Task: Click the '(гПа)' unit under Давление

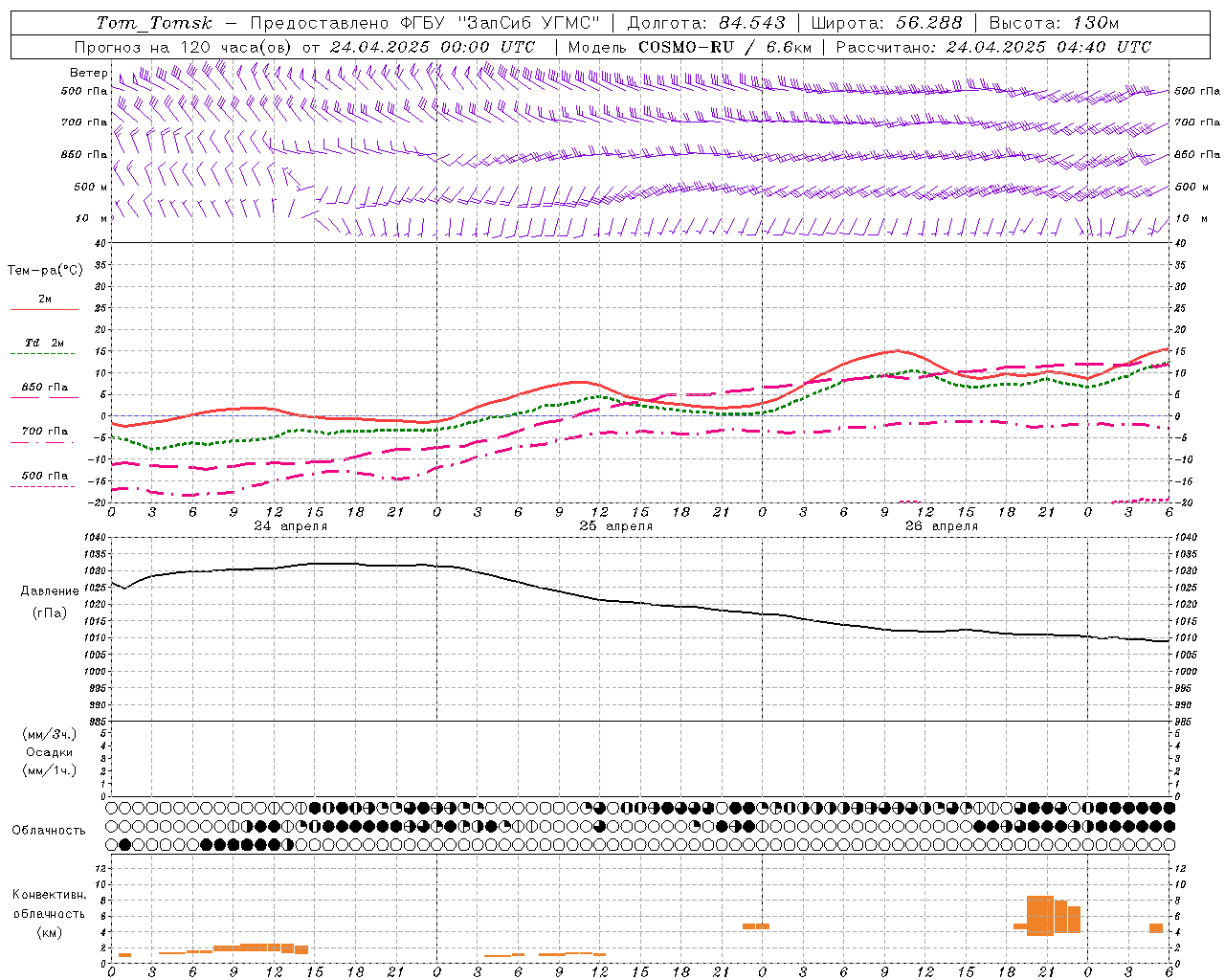Action: (50, 613)
